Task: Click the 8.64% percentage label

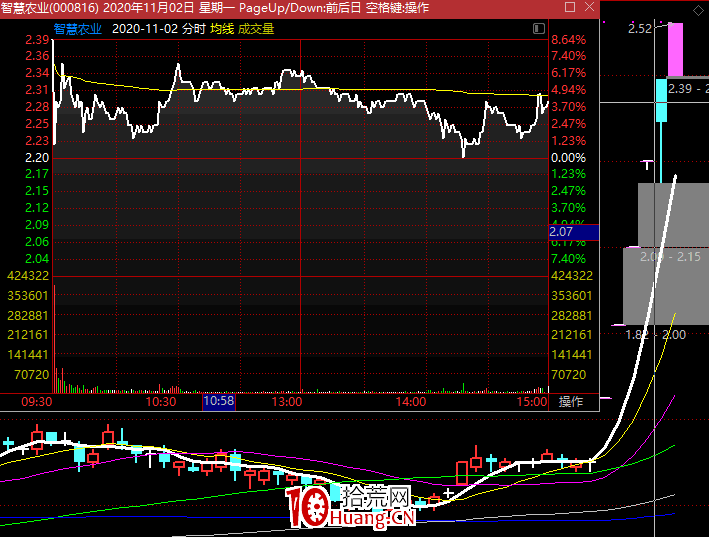Action: coord(568,40)
